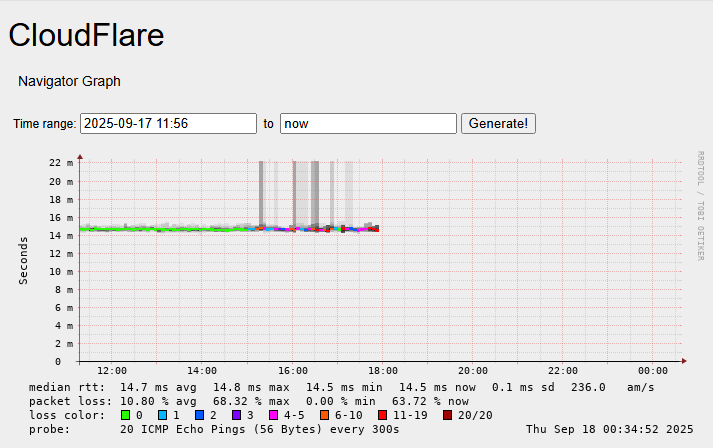Focus the start time field 2025-09-17 11:56
Screen dimensions: 713x448
[168, 124]
